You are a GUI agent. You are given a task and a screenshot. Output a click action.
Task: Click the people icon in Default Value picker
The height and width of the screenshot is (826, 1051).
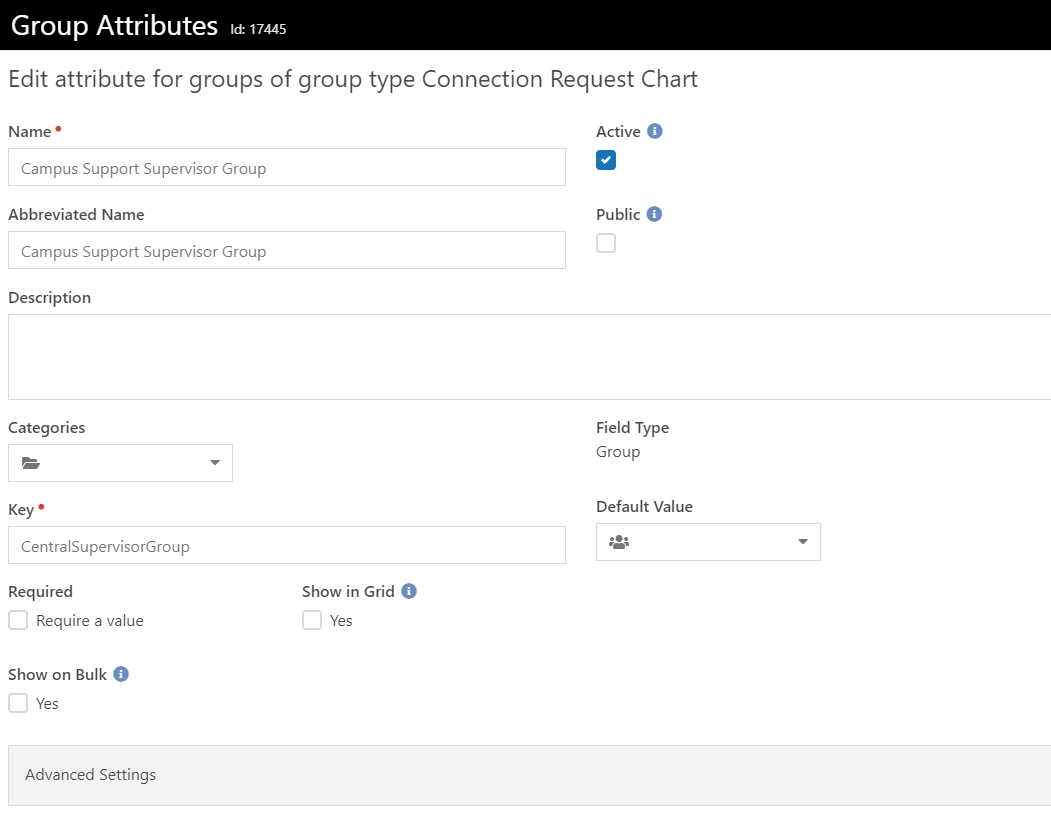[619, 542]
